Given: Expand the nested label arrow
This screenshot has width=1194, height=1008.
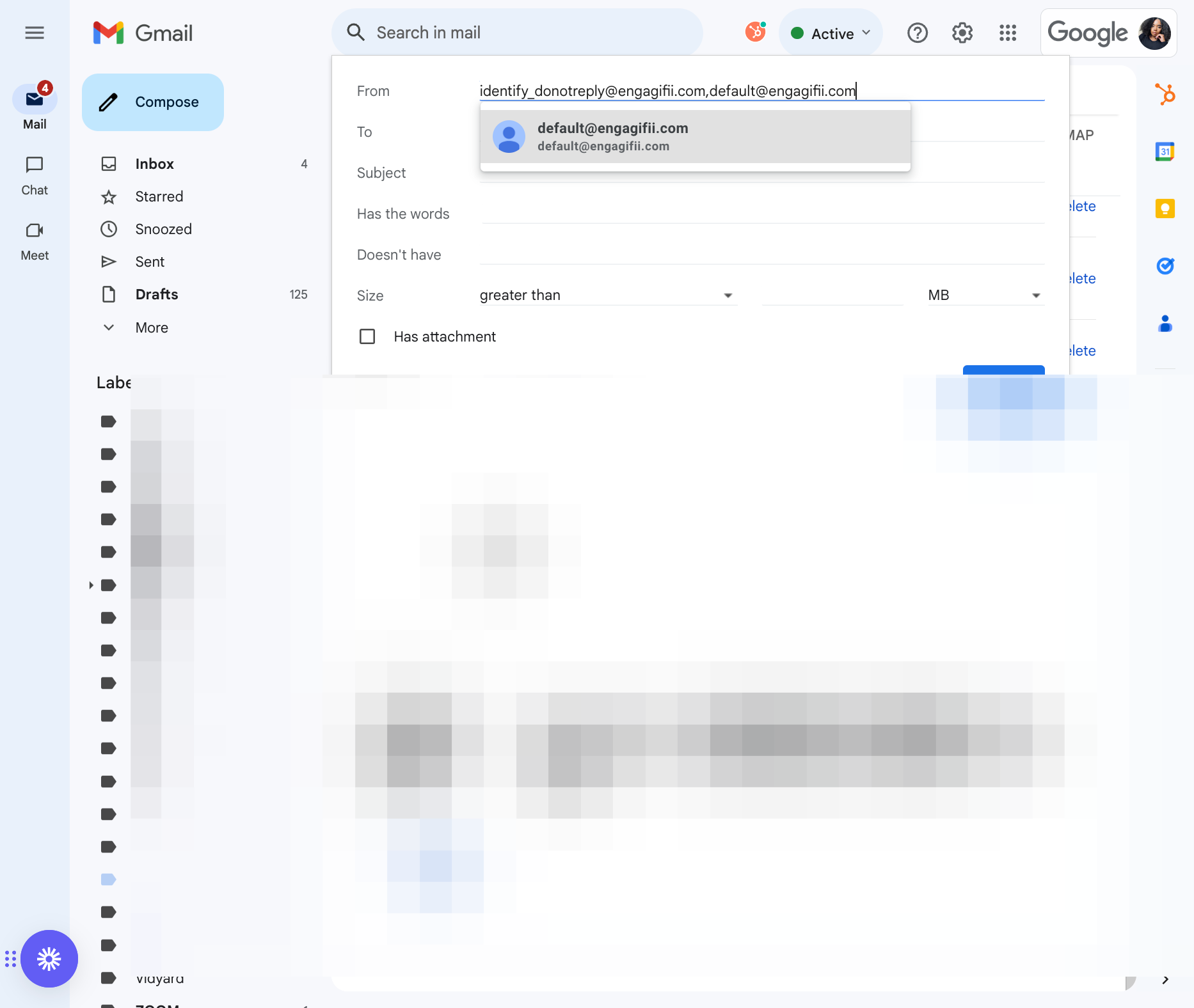Looking at the screenshot, I should 91,585.
